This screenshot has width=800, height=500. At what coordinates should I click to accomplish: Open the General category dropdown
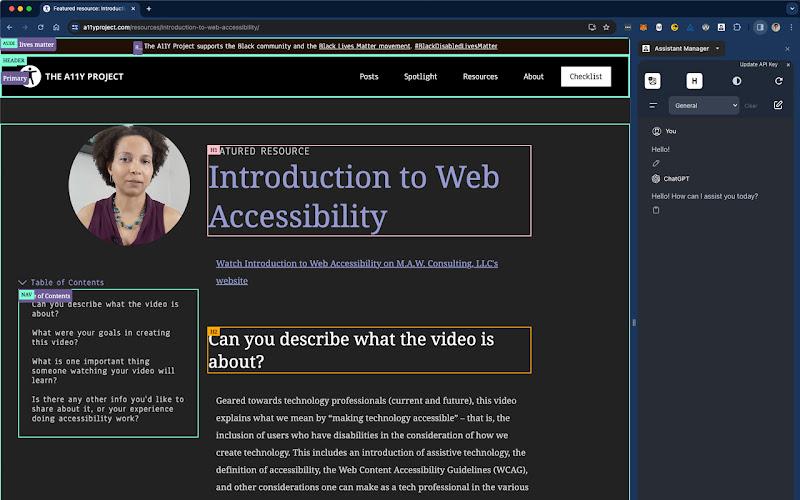click(704, 106)
